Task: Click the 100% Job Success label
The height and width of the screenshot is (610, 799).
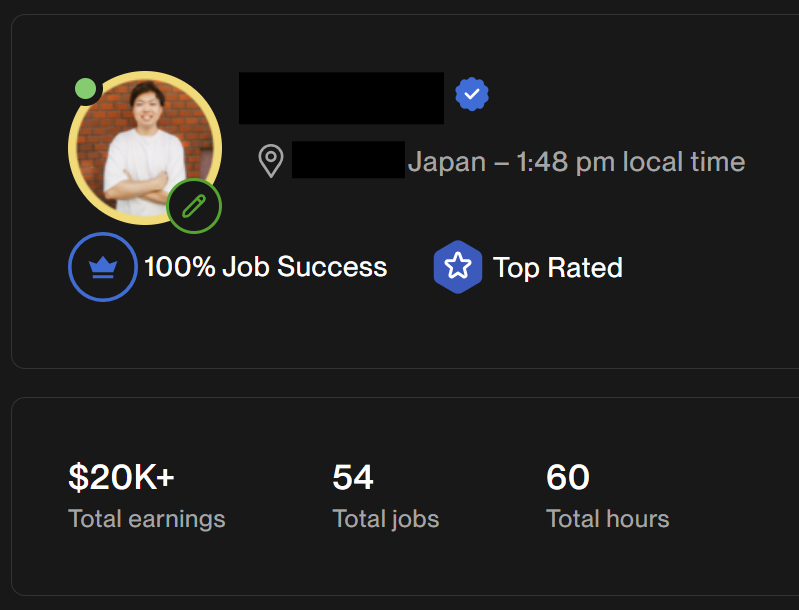Action: (265, 267)
